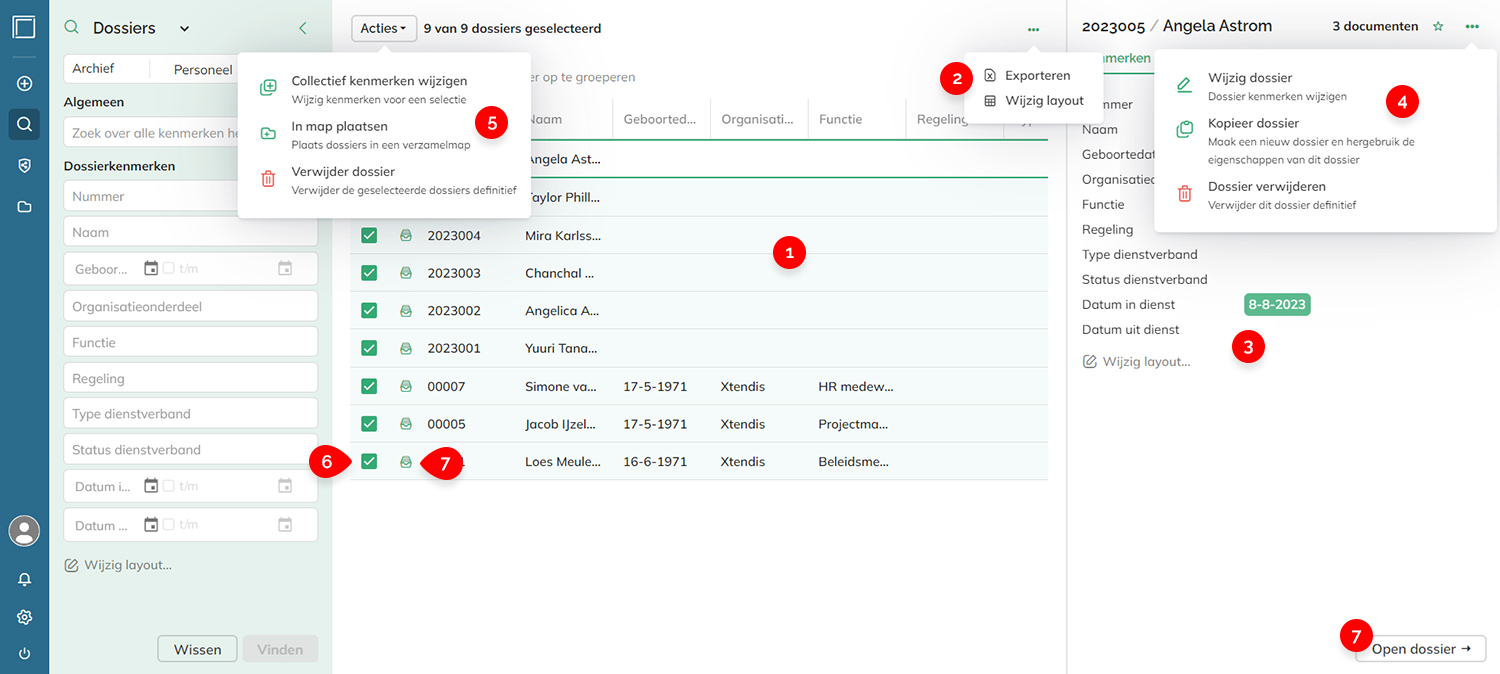Focus the Type dienstverband search field
This screenshot has height=674, width=1500.
(x=190, y=414)
